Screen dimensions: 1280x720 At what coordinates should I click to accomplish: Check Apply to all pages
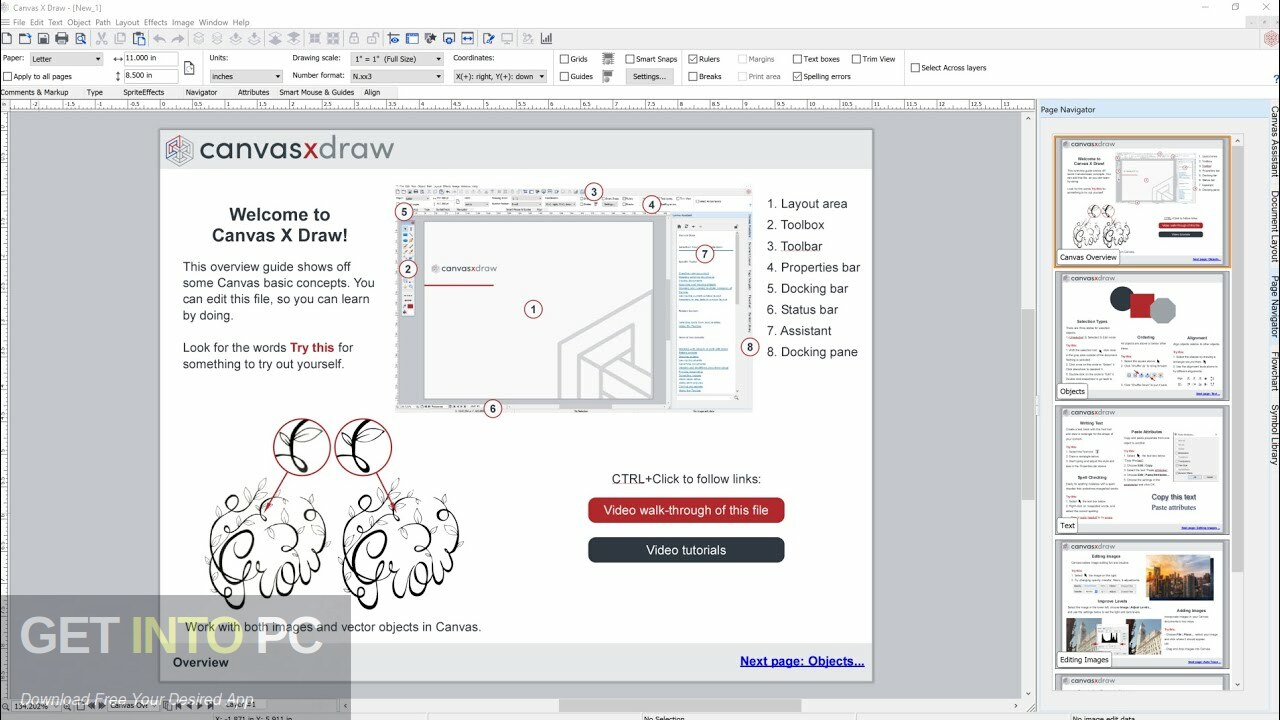tap(8, 76)
